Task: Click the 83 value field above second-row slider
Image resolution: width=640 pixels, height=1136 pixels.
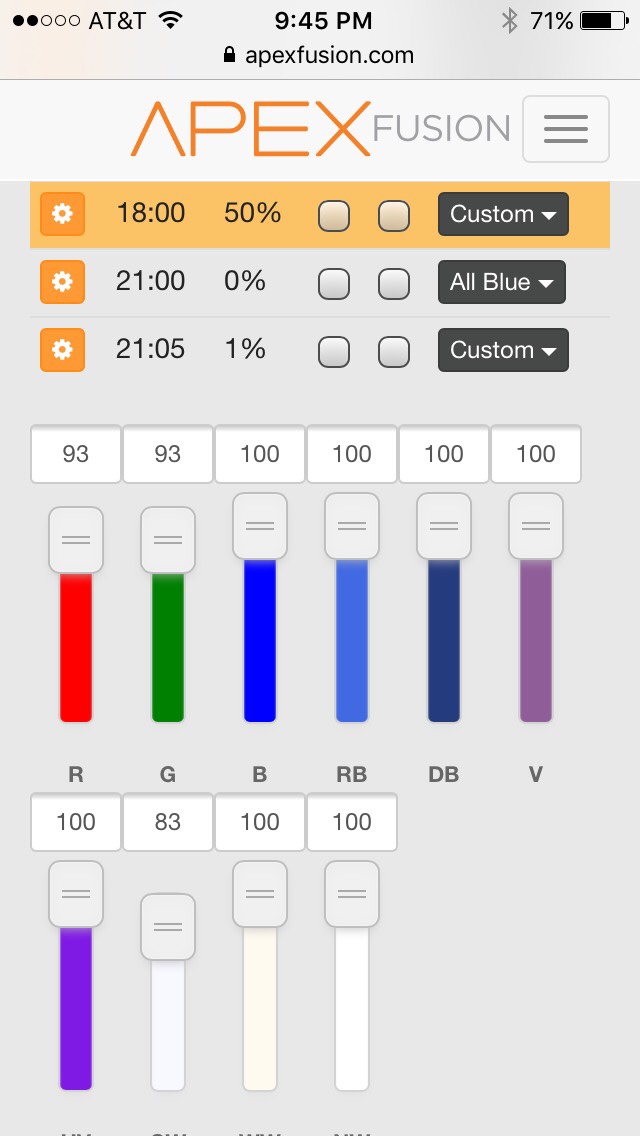Action: click(x=167, y=822)
